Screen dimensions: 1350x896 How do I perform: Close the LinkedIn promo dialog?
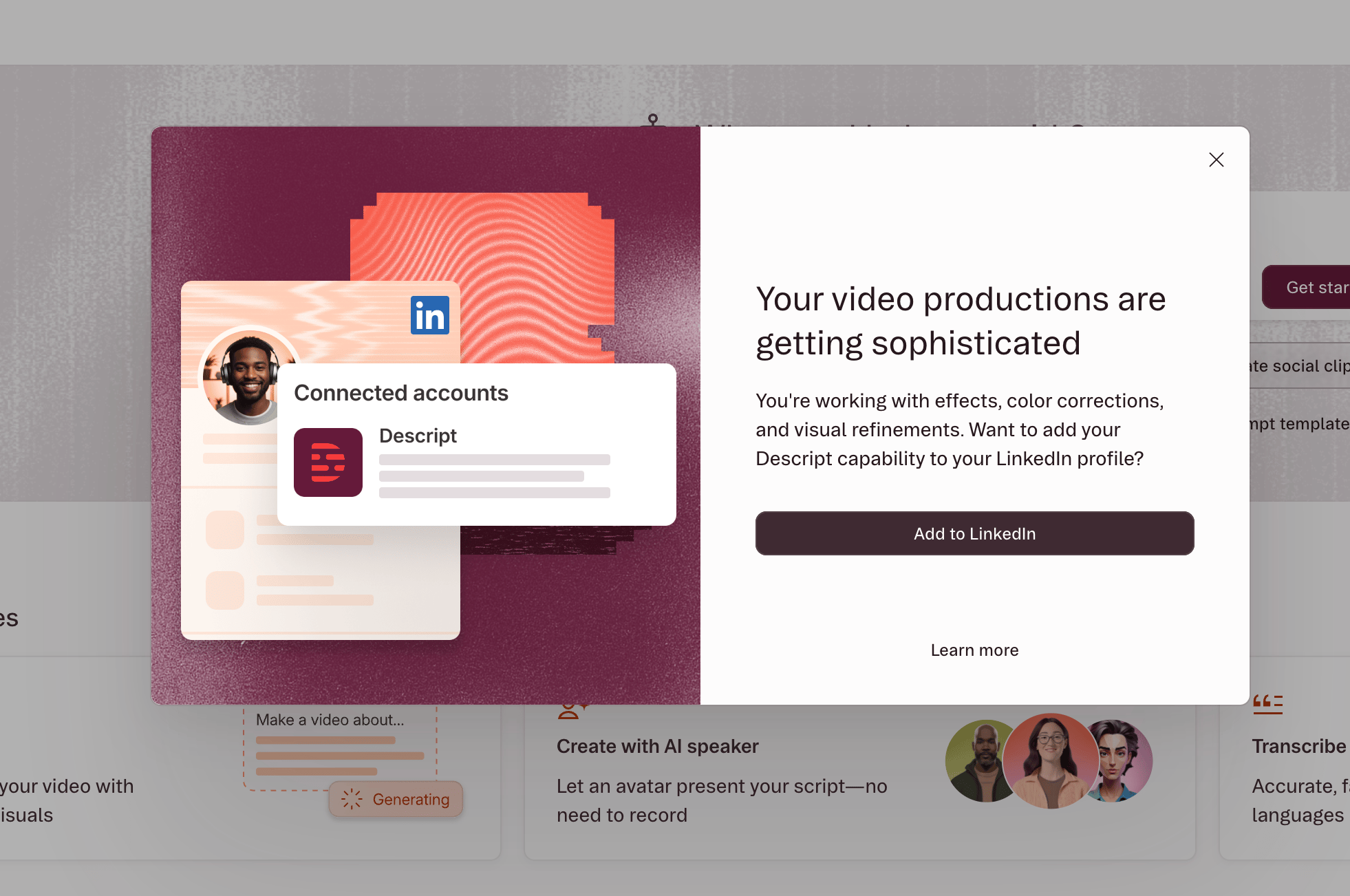point(1217,160)
